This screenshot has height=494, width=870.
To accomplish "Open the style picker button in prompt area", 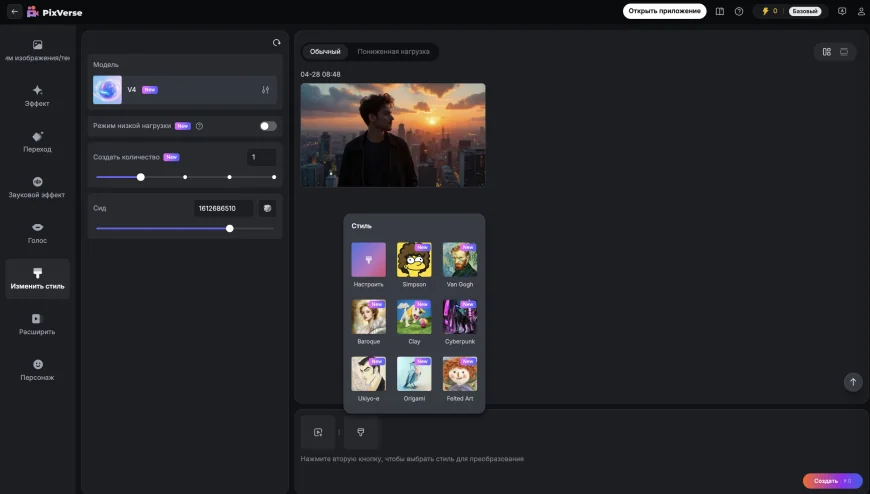I will click(360, 432).
